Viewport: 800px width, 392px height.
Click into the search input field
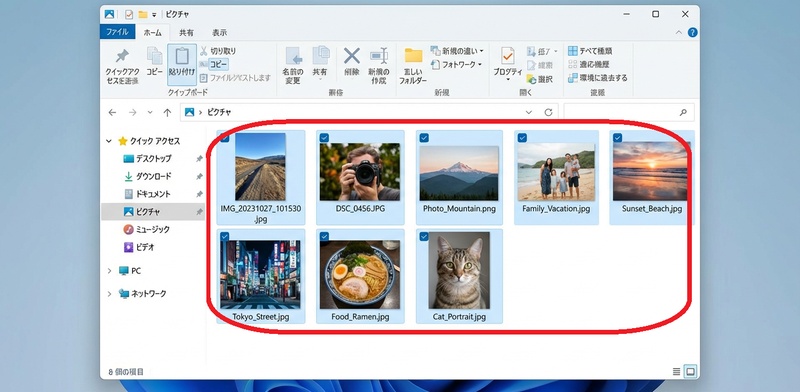click(x=629, y=112)
